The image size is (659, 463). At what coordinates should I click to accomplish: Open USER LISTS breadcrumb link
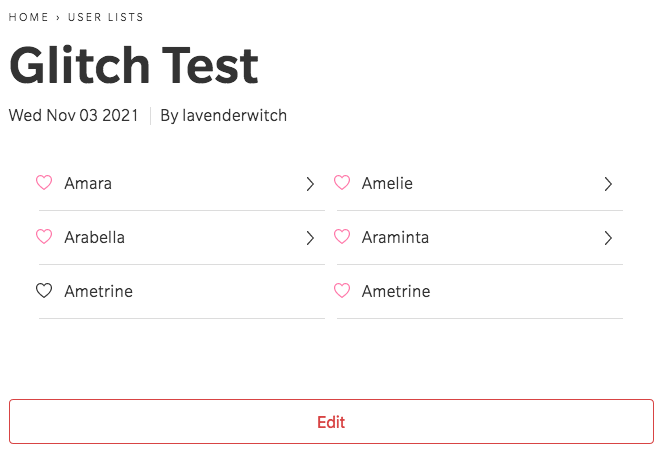click(x=106, y=17)
